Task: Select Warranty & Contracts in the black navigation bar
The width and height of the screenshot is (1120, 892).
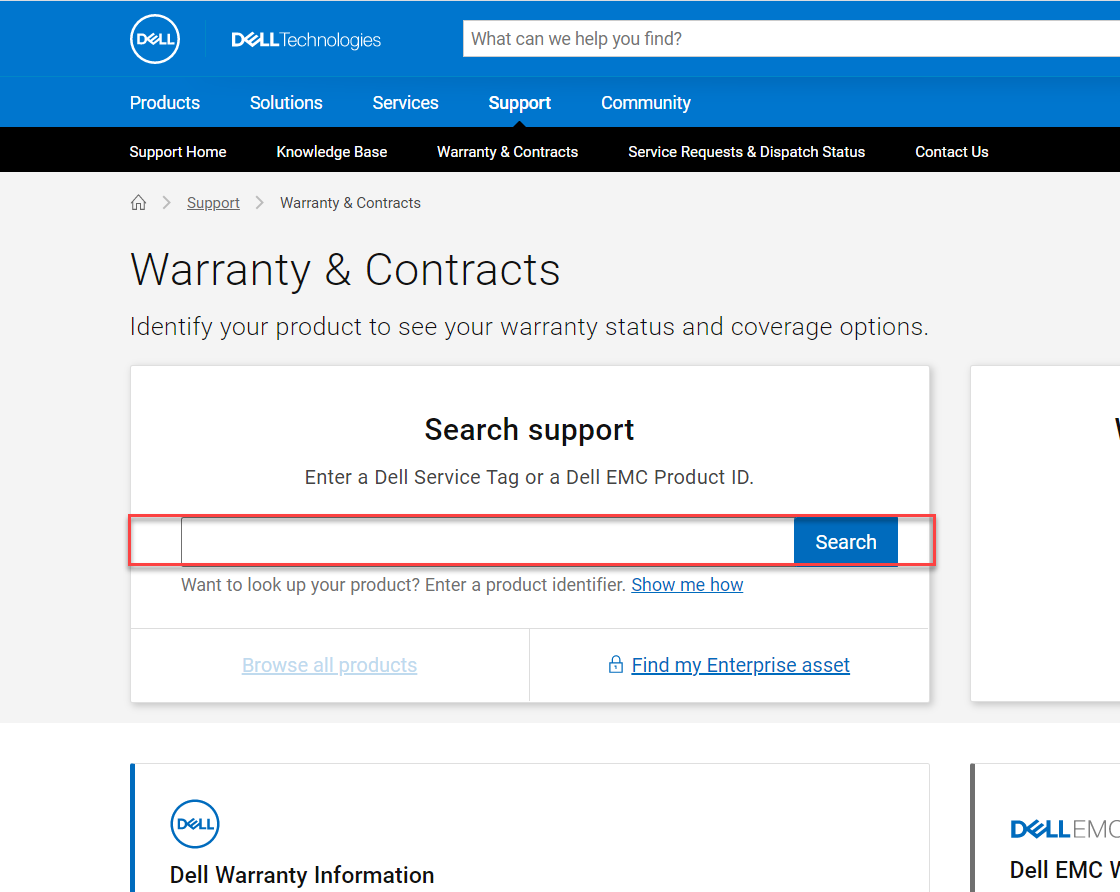Action: click(507, 152)
